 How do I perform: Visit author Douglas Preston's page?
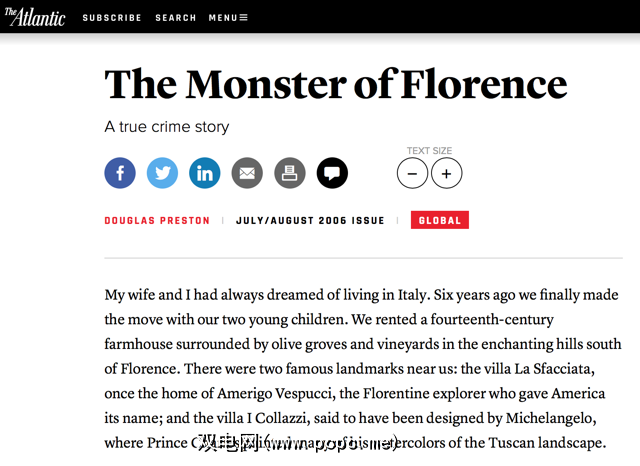click(157, 221)
